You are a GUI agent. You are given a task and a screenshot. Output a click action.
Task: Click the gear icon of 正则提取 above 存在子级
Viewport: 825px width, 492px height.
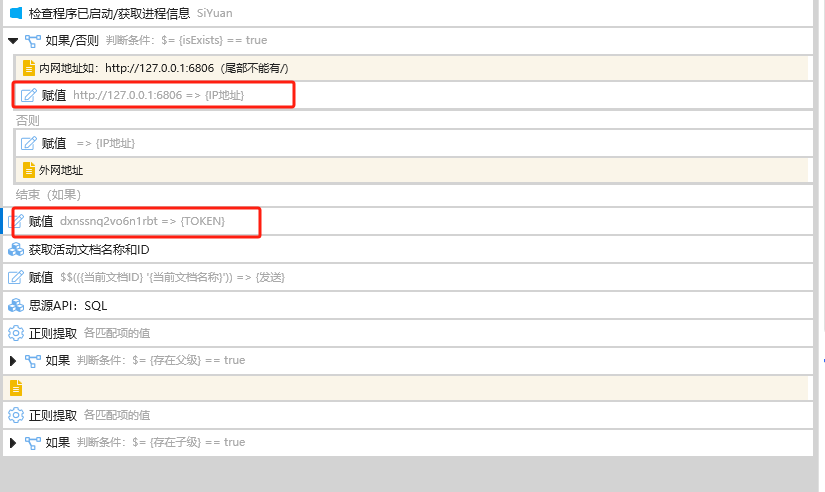click(16, 415)
